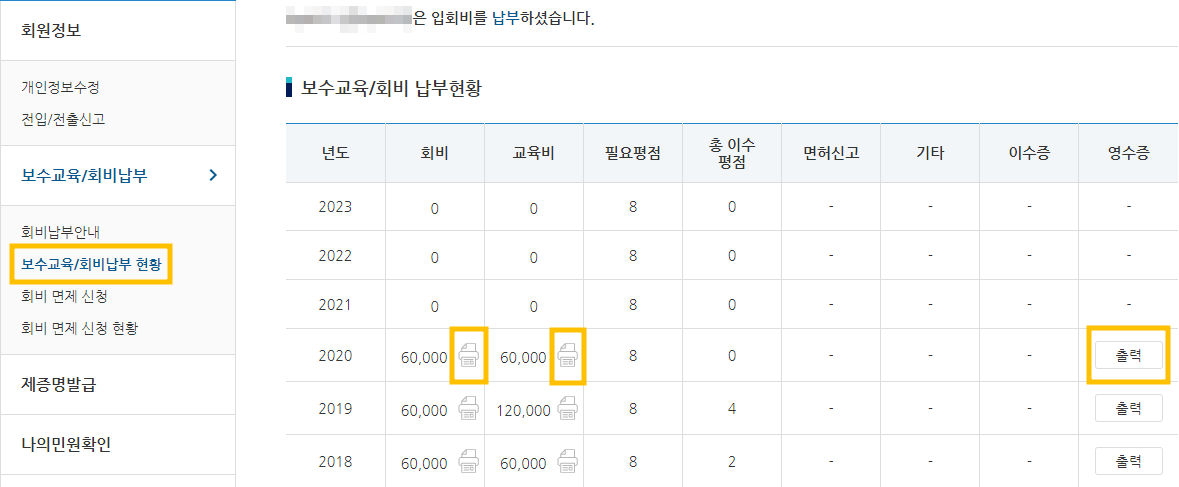The height and width of the screenshot is (487, 1179).
Task: Click printer icon beside 2018 education fee
Action: tap(567, 462)
